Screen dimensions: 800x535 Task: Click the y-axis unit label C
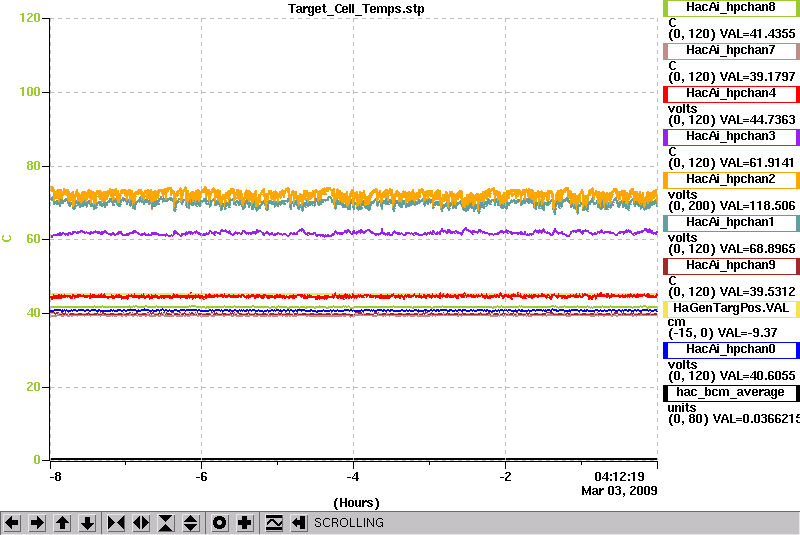pos(7,239)
